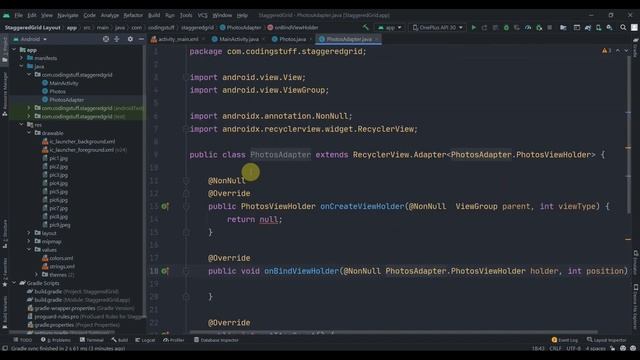Collapse the Gradle Scripts node
The image size is (640, 360).
coord(14,283)
